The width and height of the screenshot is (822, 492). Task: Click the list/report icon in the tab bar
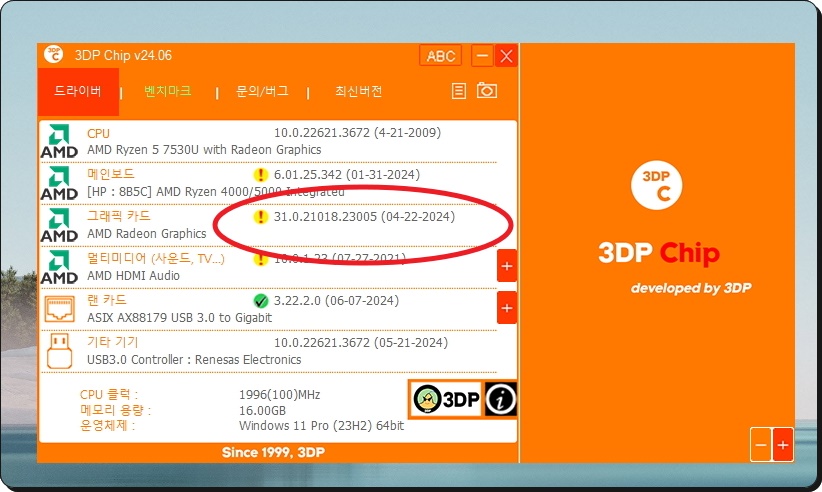pyautogui.click(x=459, y=91)
